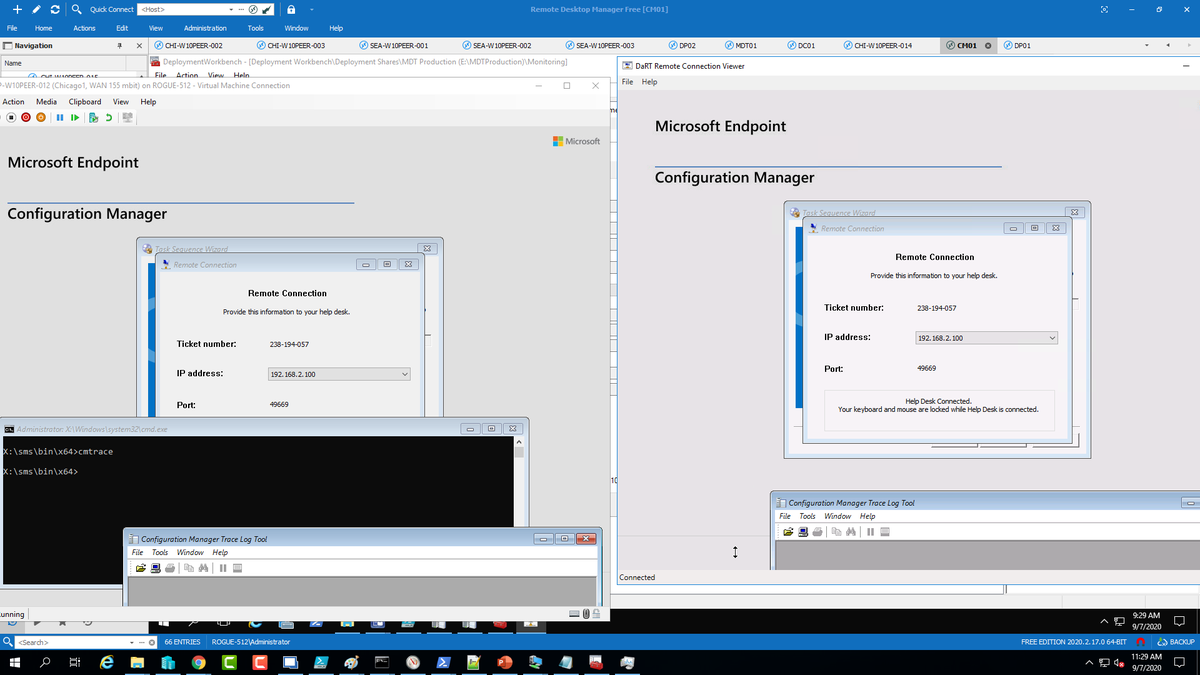The image size is (1200, 675).
Task: Open Window menu in right Trace Log Tool
Action: click(x=838, y=516)
